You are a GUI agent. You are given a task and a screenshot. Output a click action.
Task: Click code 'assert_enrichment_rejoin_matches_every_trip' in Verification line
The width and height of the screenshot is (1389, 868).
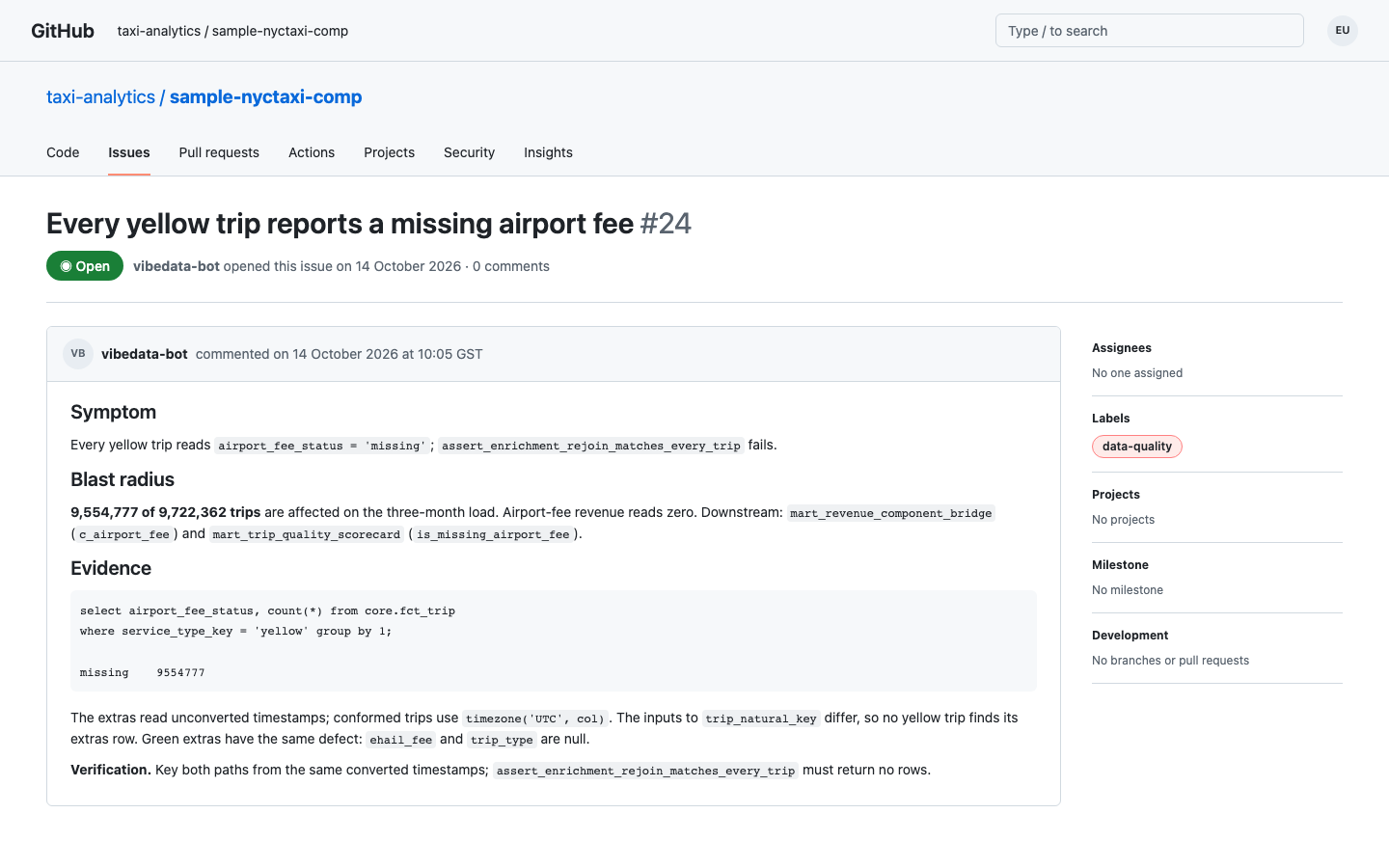pyautogui.click(x=646, y=771)
